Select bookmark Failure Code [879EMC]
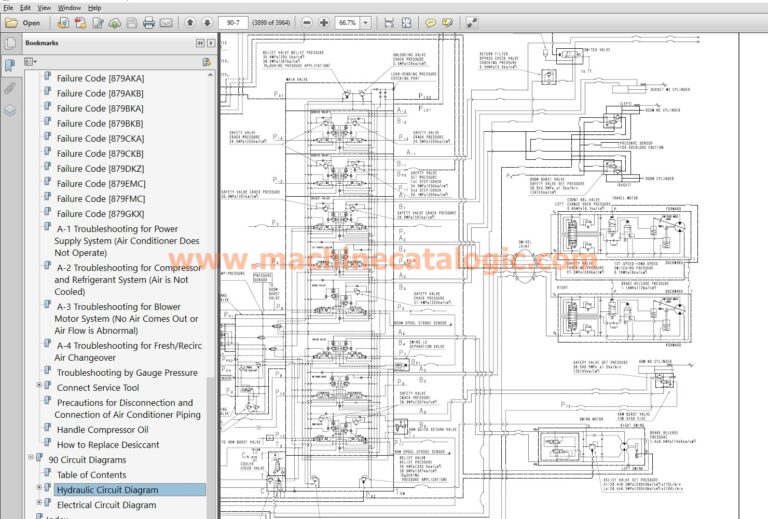This screenshot has width=768, height=519. coord(101,184)
